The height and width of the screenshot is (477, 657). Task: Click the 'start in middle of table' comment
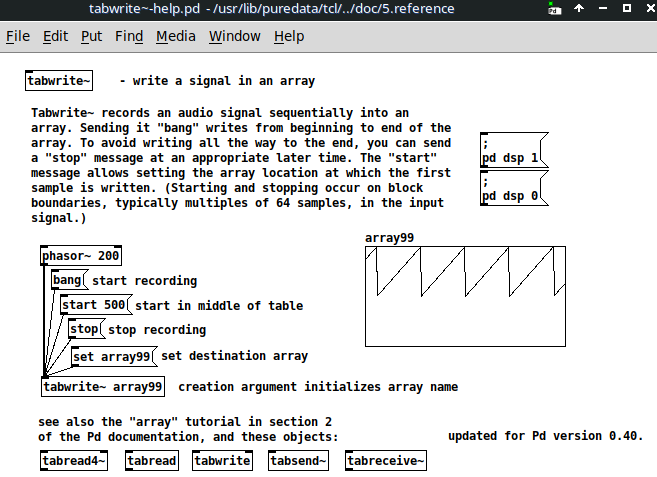click(219, 306)
